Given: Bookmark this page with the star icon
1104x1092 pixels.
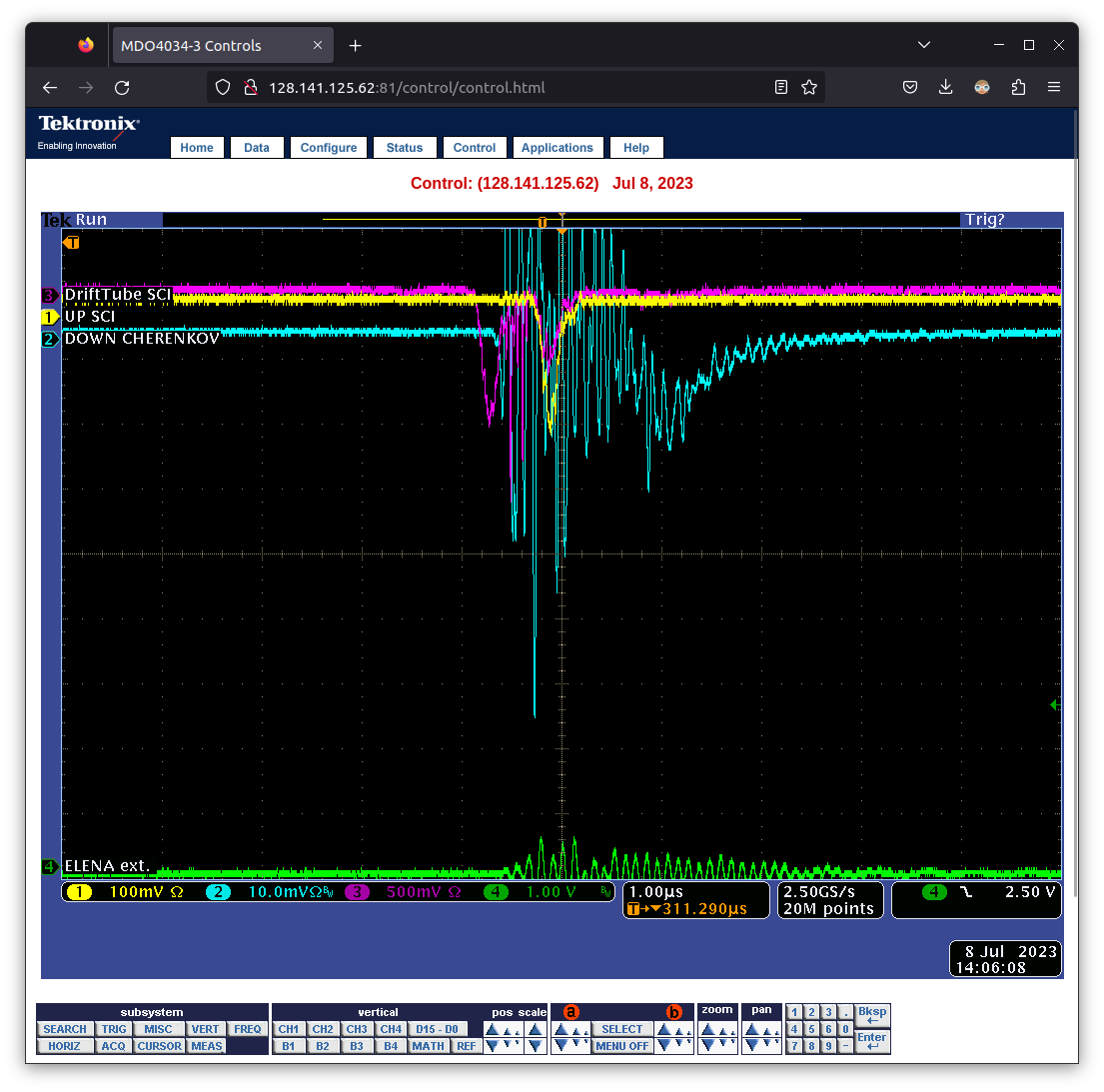Looking at the screenshot, I should (x=809, y=88).
